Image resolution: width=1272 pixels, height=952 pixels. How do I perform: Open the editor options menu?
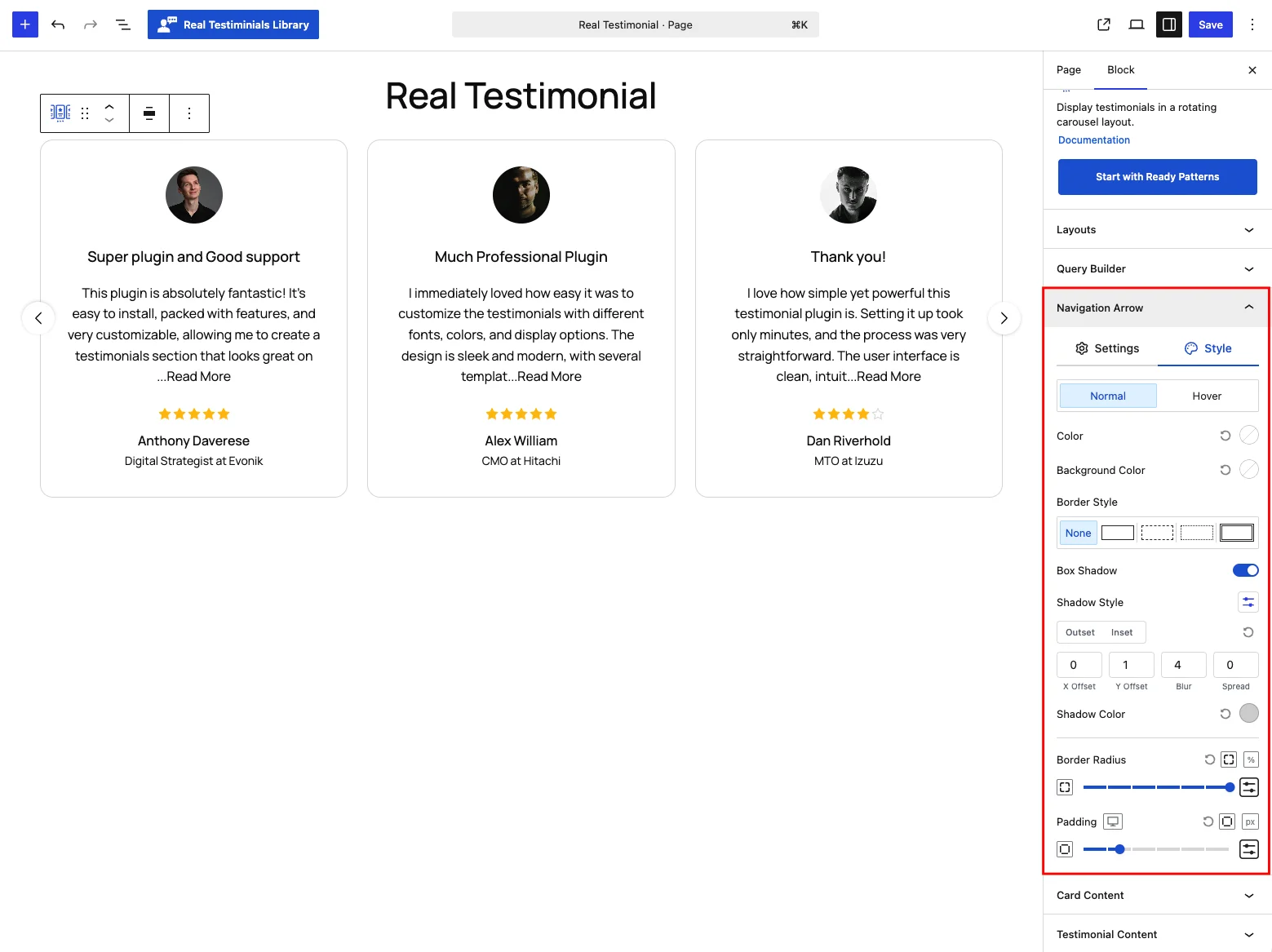pos(1252,24)
